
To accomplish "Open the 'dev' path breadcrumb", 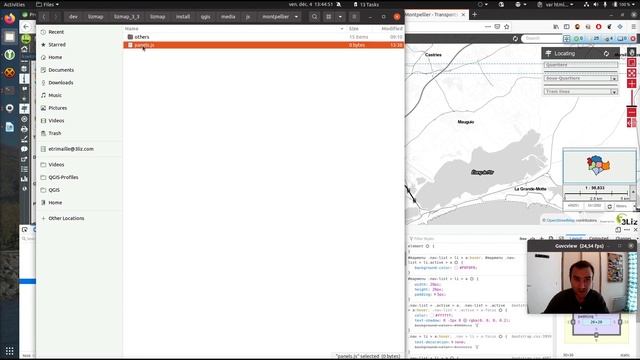I will point(73,17).
